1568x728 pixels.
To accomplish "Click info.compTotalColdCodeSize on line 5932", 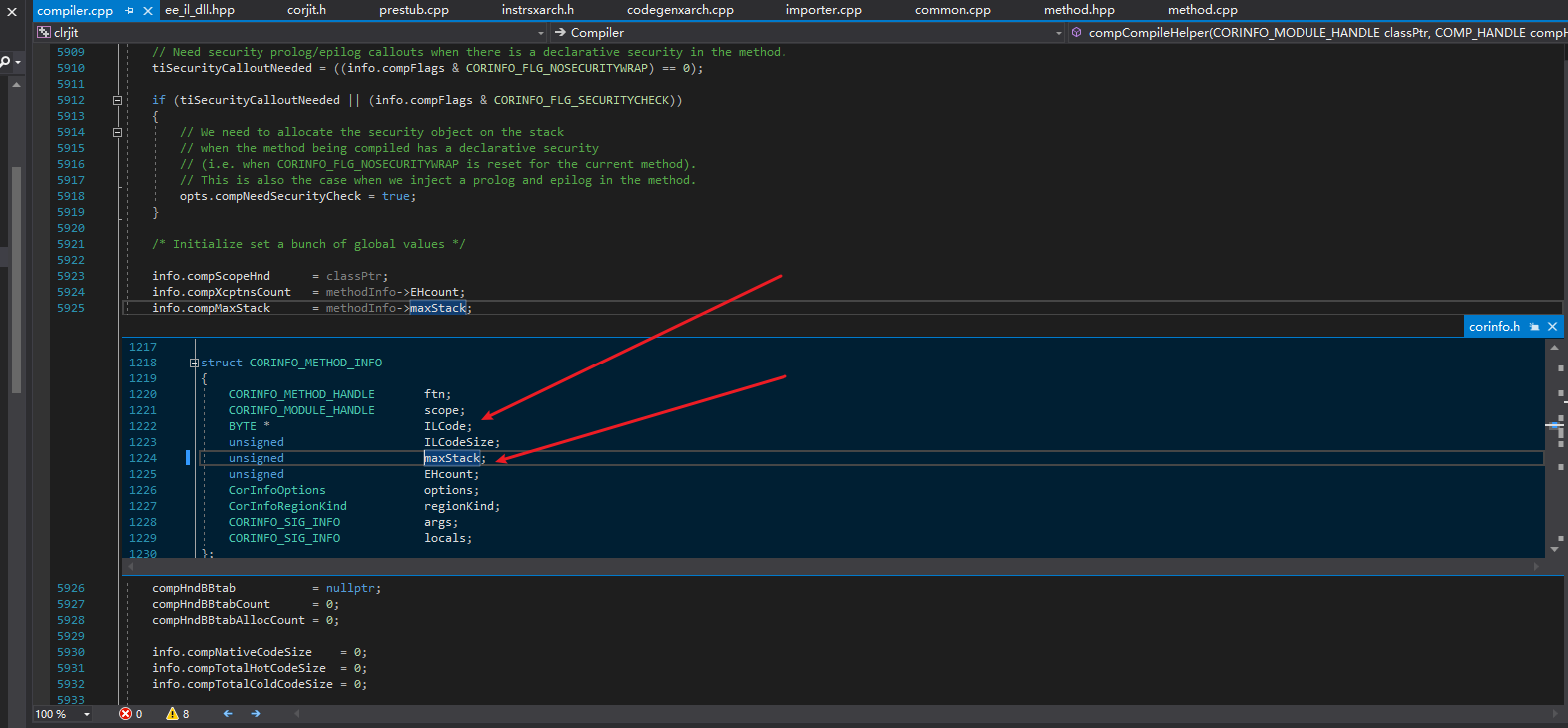I will 243,684.
